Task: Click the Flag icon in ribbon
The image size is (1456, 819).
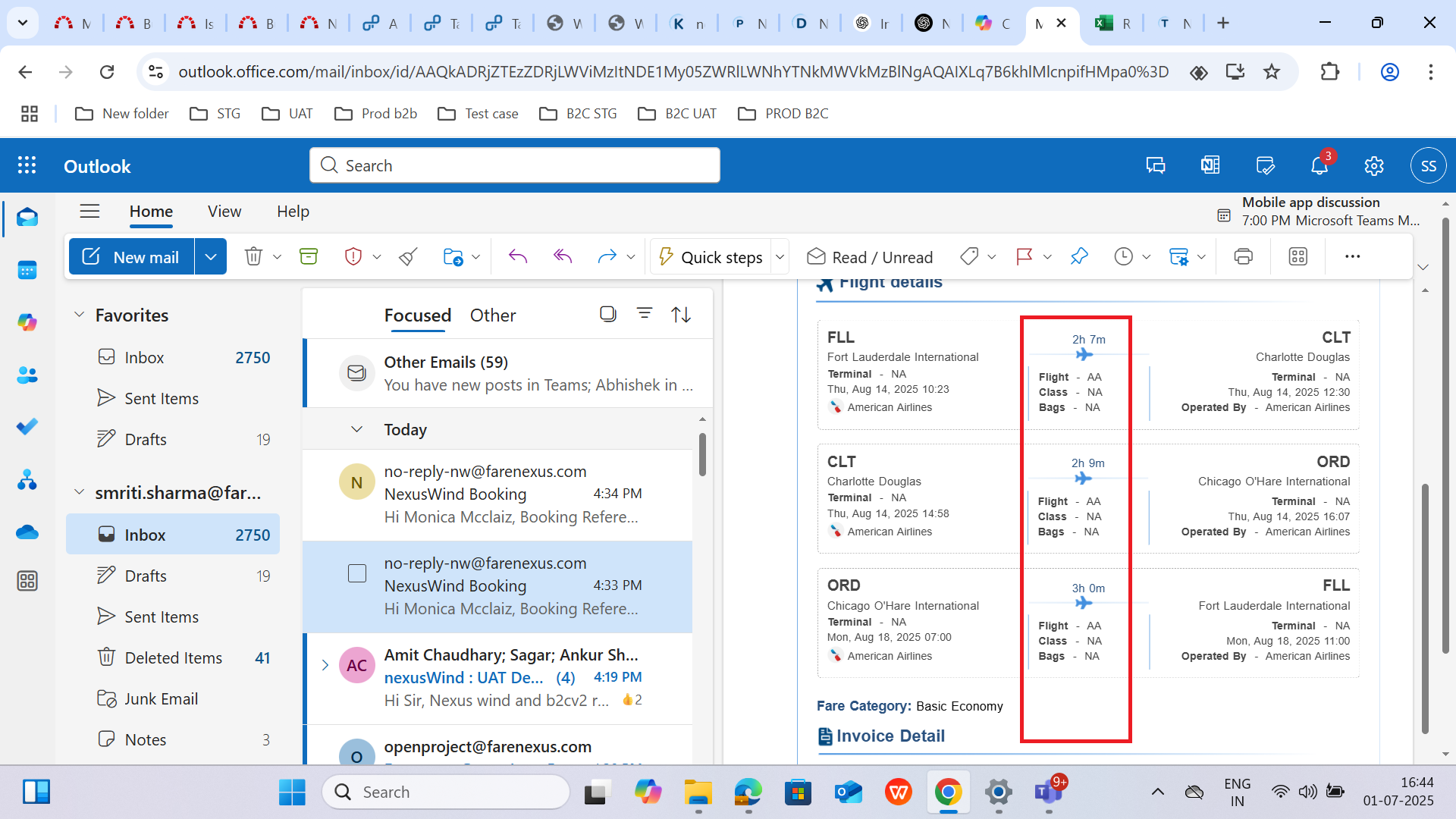Action: [x=1025, y=257]
